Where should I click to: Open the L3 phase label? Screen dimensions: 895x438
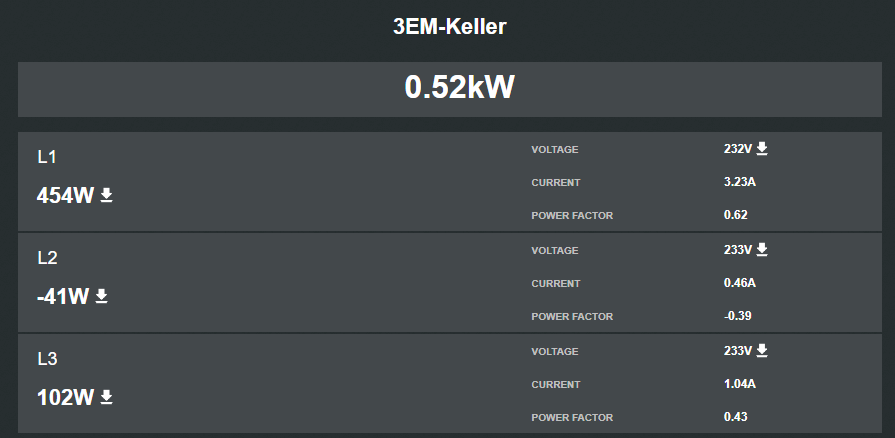click(x=47, y=359)
